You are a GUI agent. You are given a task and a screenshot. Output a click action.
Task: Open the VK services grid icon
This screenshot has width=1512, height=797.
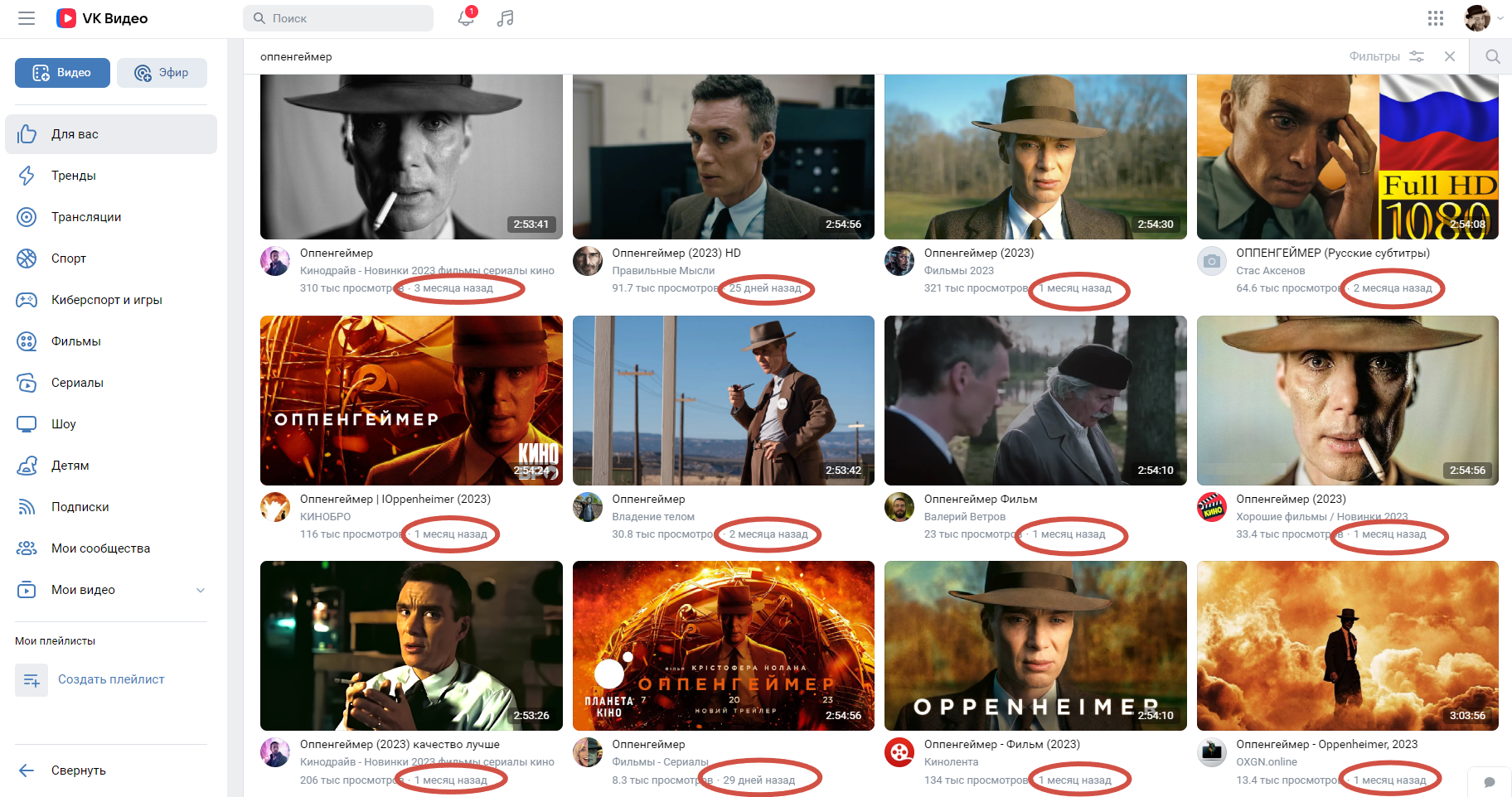pos(1436,18)
